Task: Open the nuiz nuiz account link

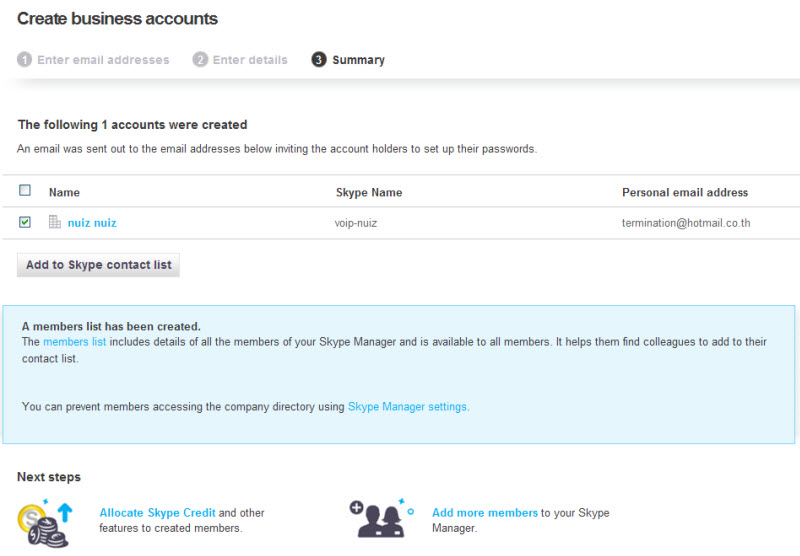Action: (92, 223)
